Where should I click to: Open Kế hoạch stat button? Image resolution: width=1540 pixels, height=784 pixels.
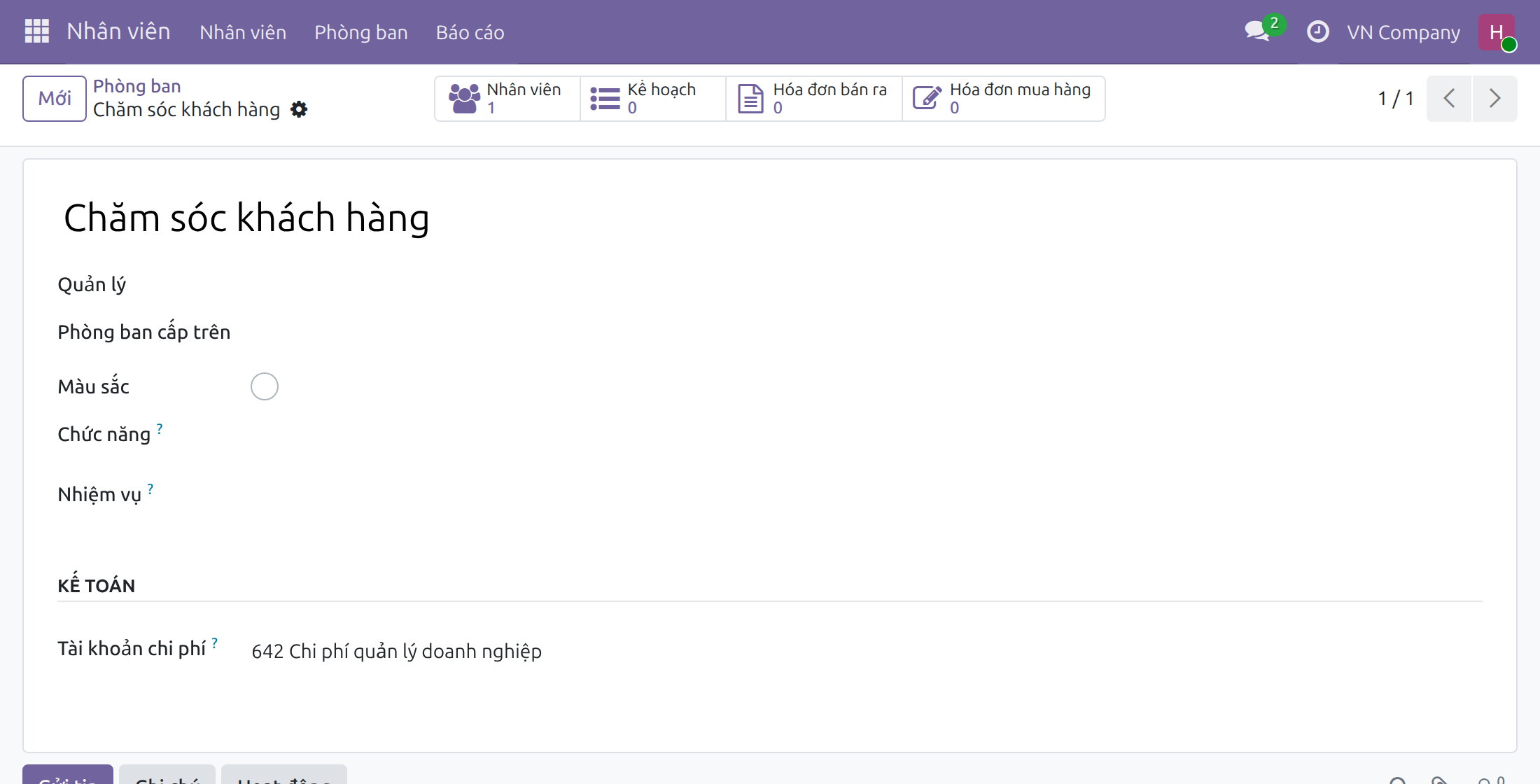coord(653,99)
